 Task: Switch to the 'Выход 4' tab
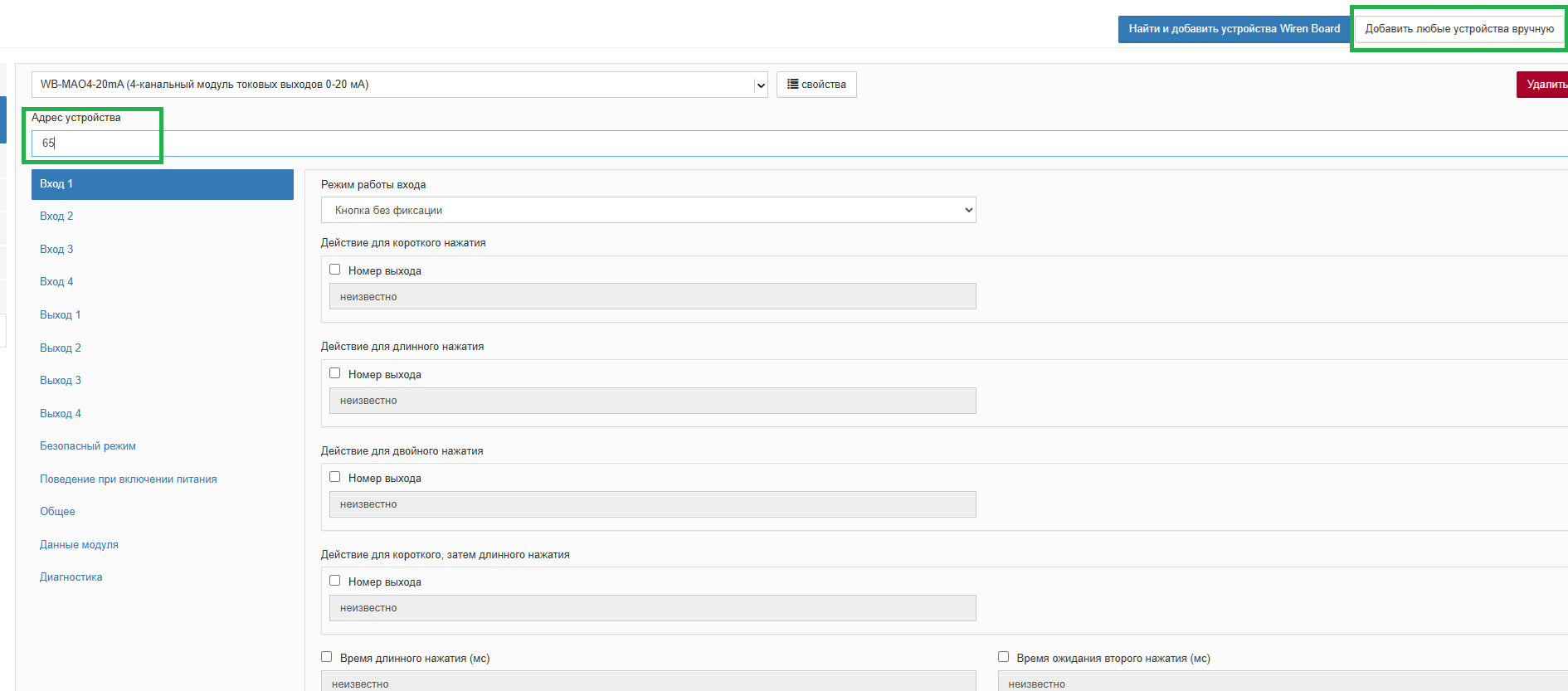61,414
